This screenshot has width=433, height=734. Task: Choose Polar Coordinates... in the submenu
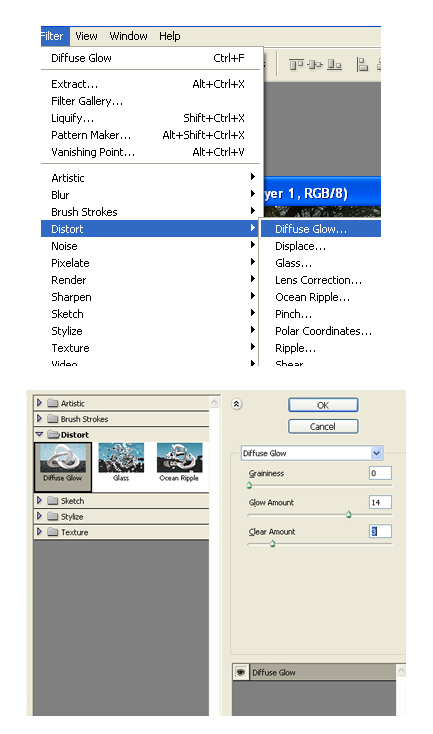pos(321,331)
